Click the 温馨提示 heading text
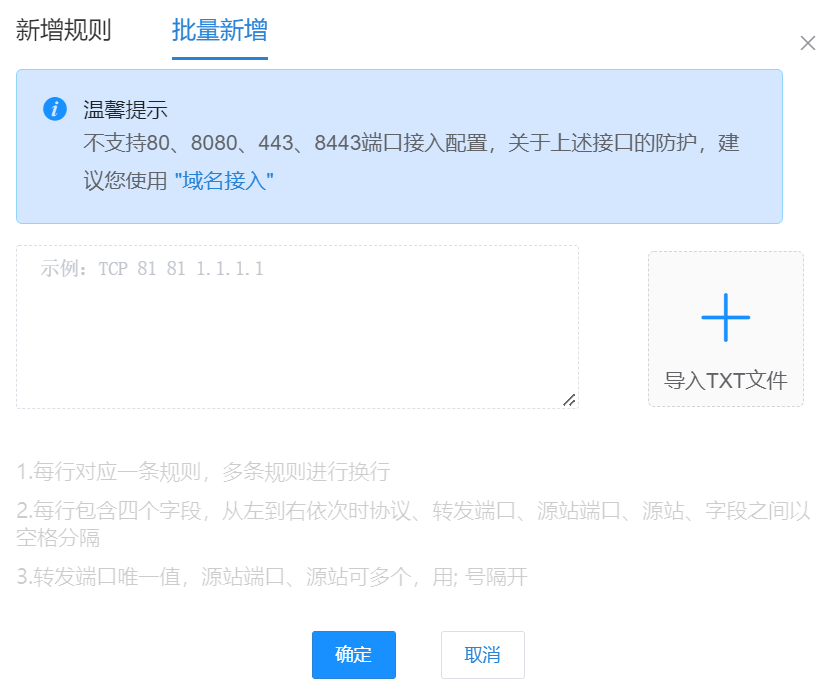Image resolution: width=823 pixels, height=689 pixels. pyautogui.click(x=125, y=110)
